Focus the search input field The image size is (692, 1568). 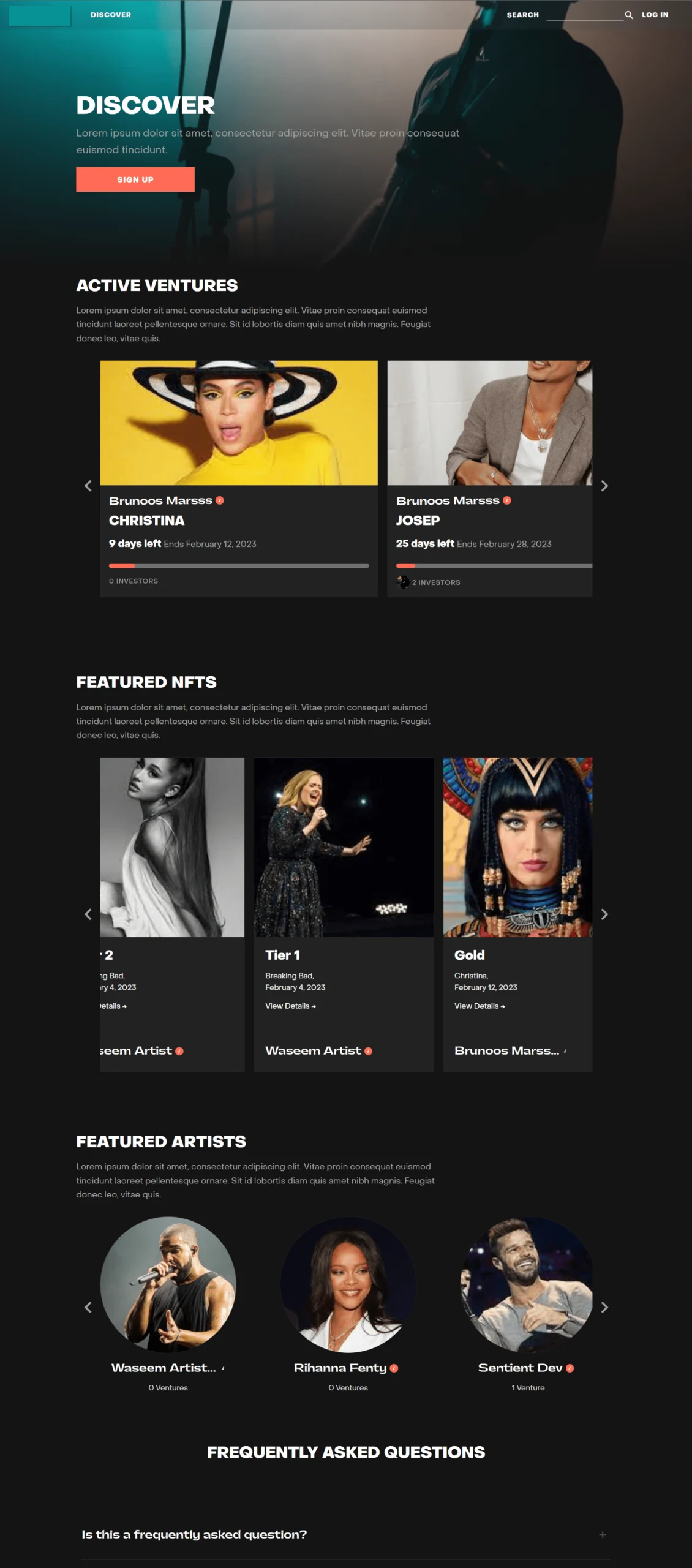click(585, 15)
